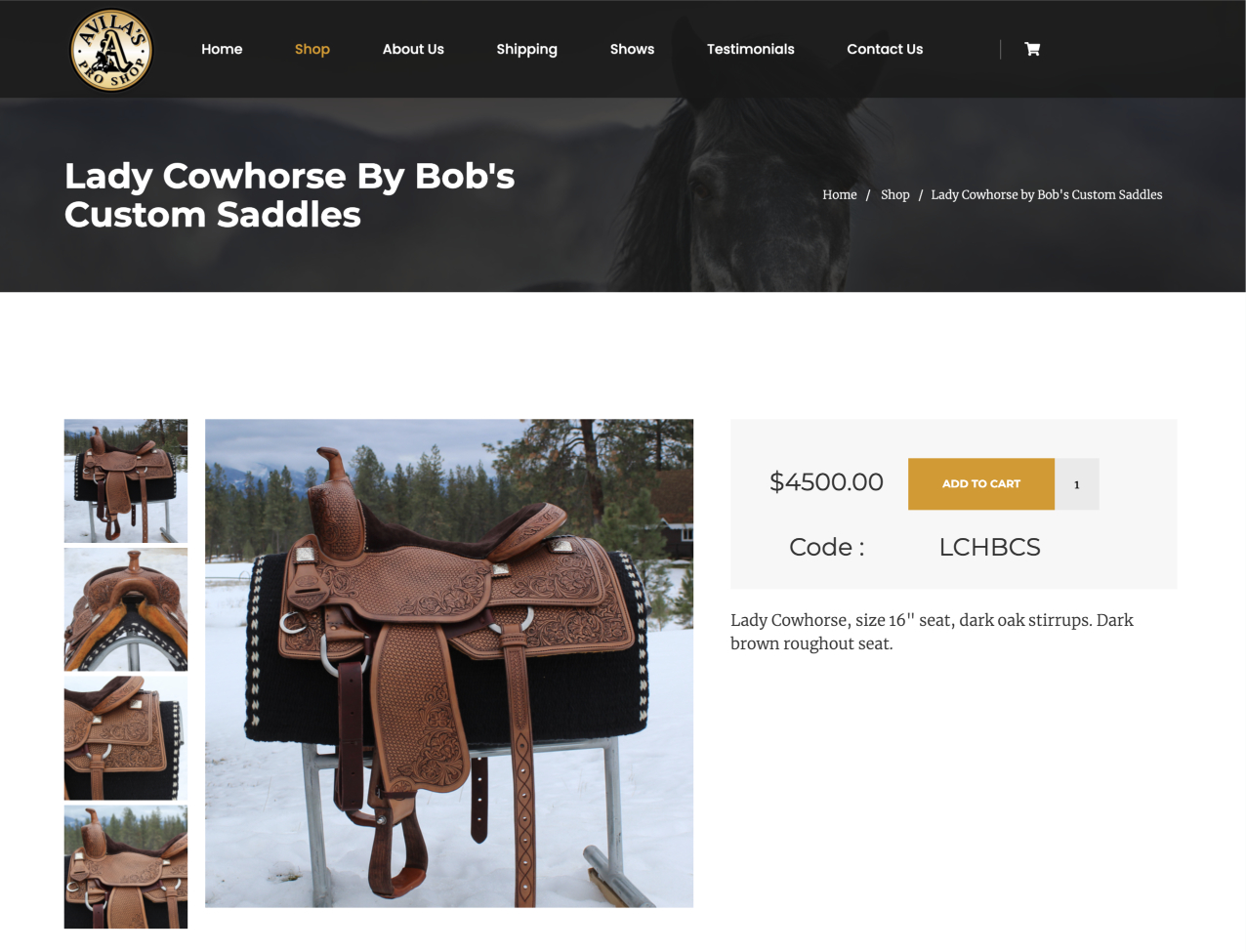The image size is (1246, 952).
Task: Open the Shop menu item
Action: click(x=312, y=49)
